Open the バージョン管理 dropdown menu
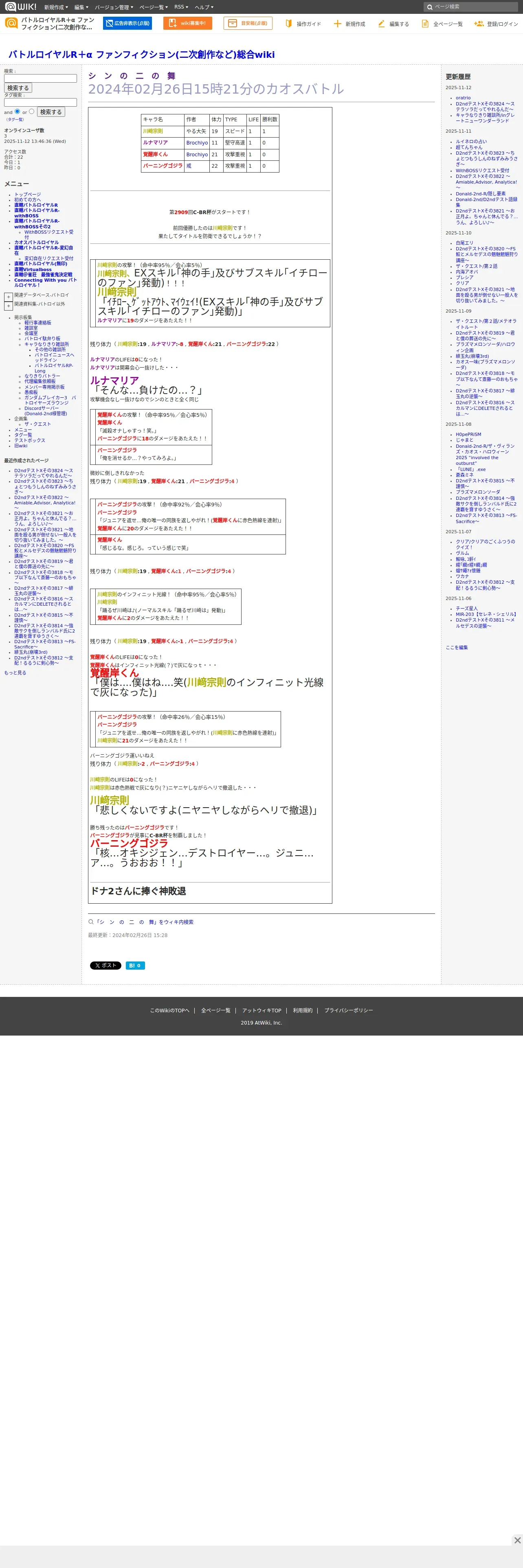Screen dimensions: 523x1568 (x=114, y=7)
